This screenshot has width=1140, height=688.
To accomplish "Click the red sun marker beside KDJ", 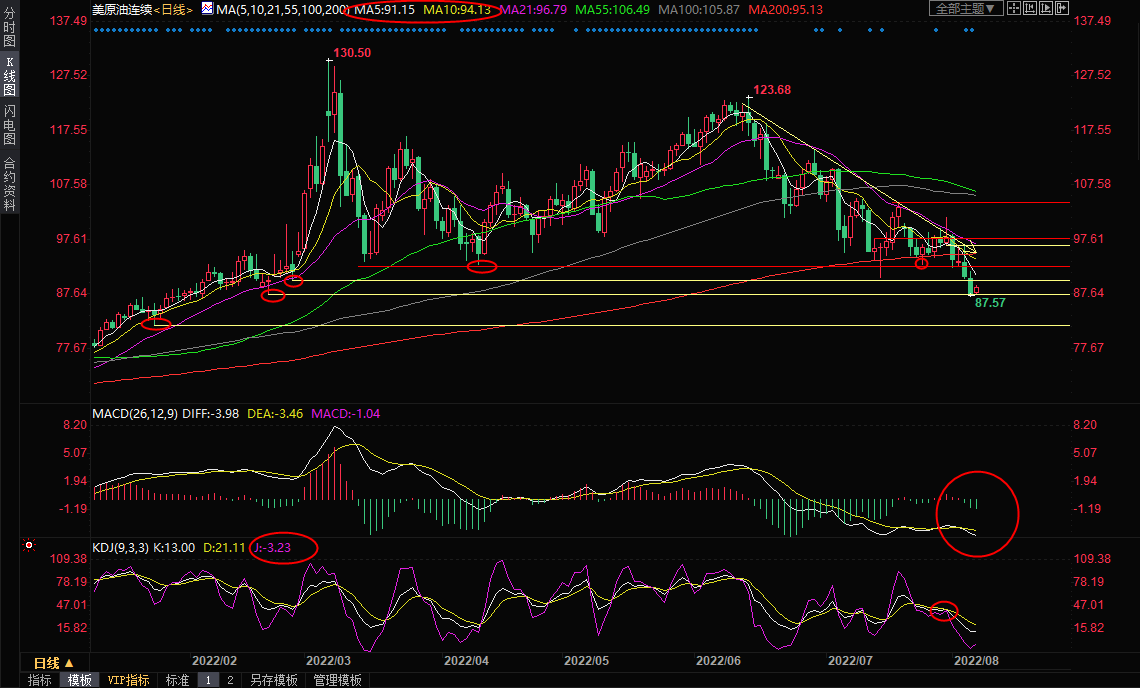I will [29, 546].
